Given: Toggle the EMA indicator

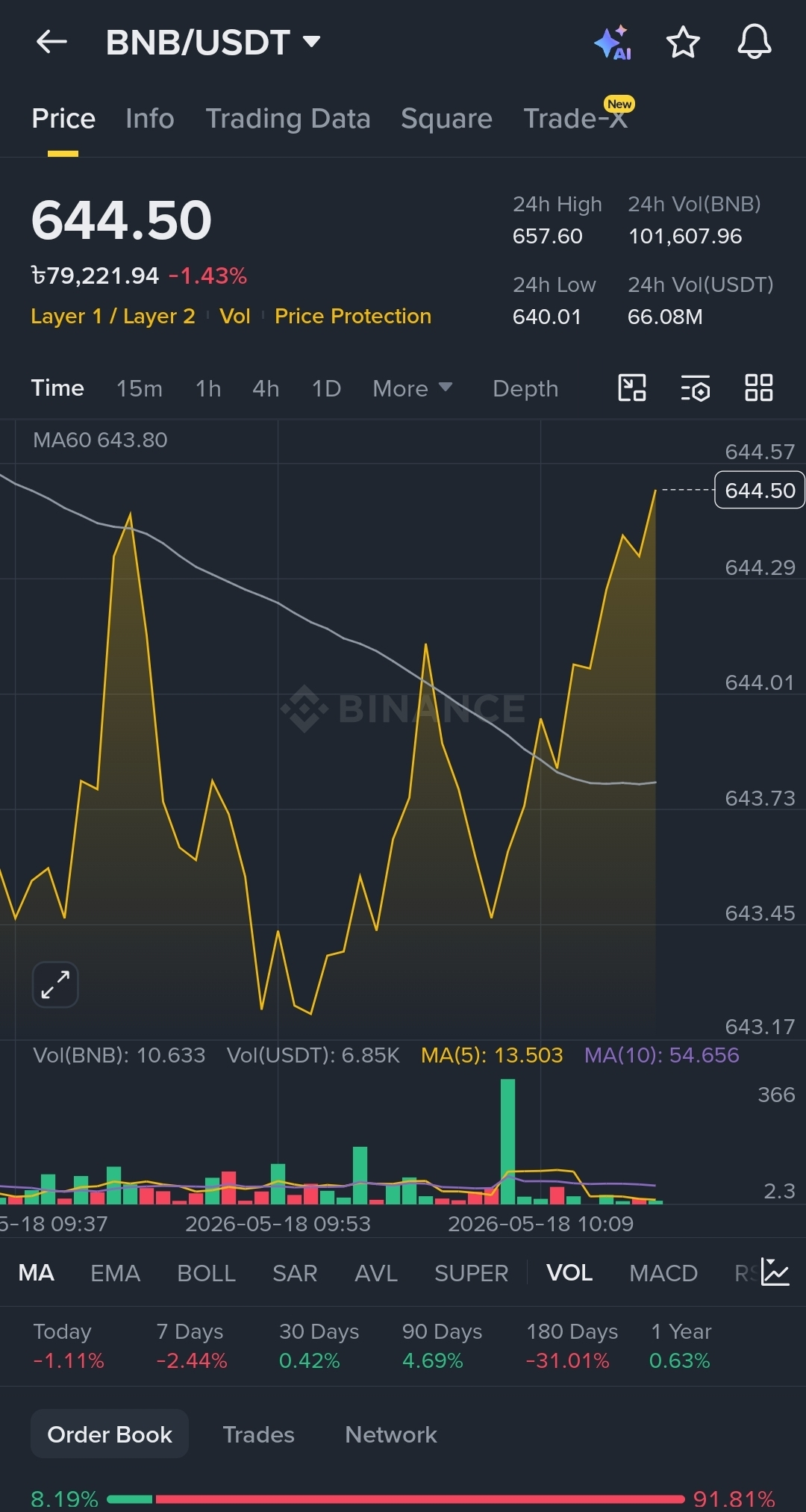Looking at the screenshot, I should point(116,1272).
